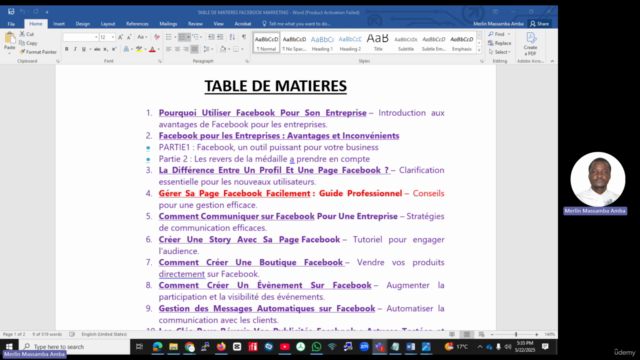This screenshot has width=640, height=360.
Task: Clear all formatting with eraser icon
Action: [x=157, y=37]
